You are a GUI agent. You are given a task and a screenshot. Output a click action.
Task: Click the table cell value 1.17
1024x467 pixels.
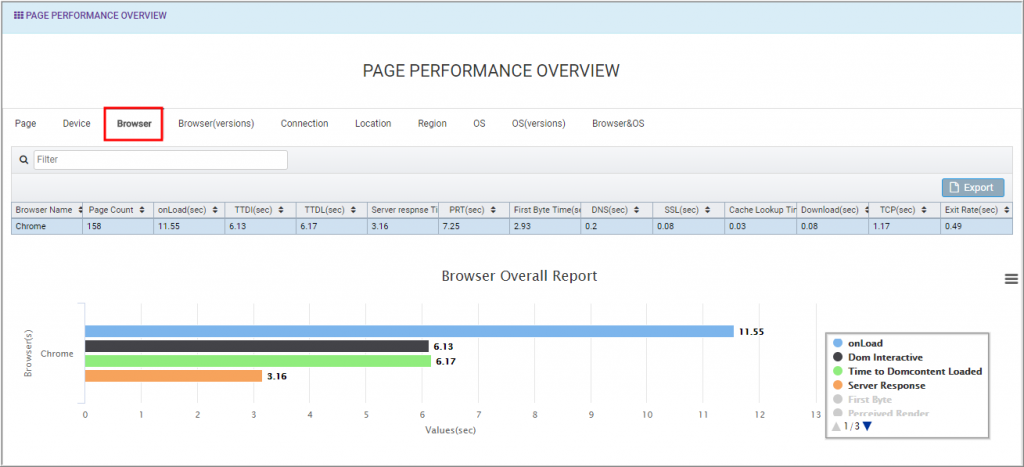904,227
